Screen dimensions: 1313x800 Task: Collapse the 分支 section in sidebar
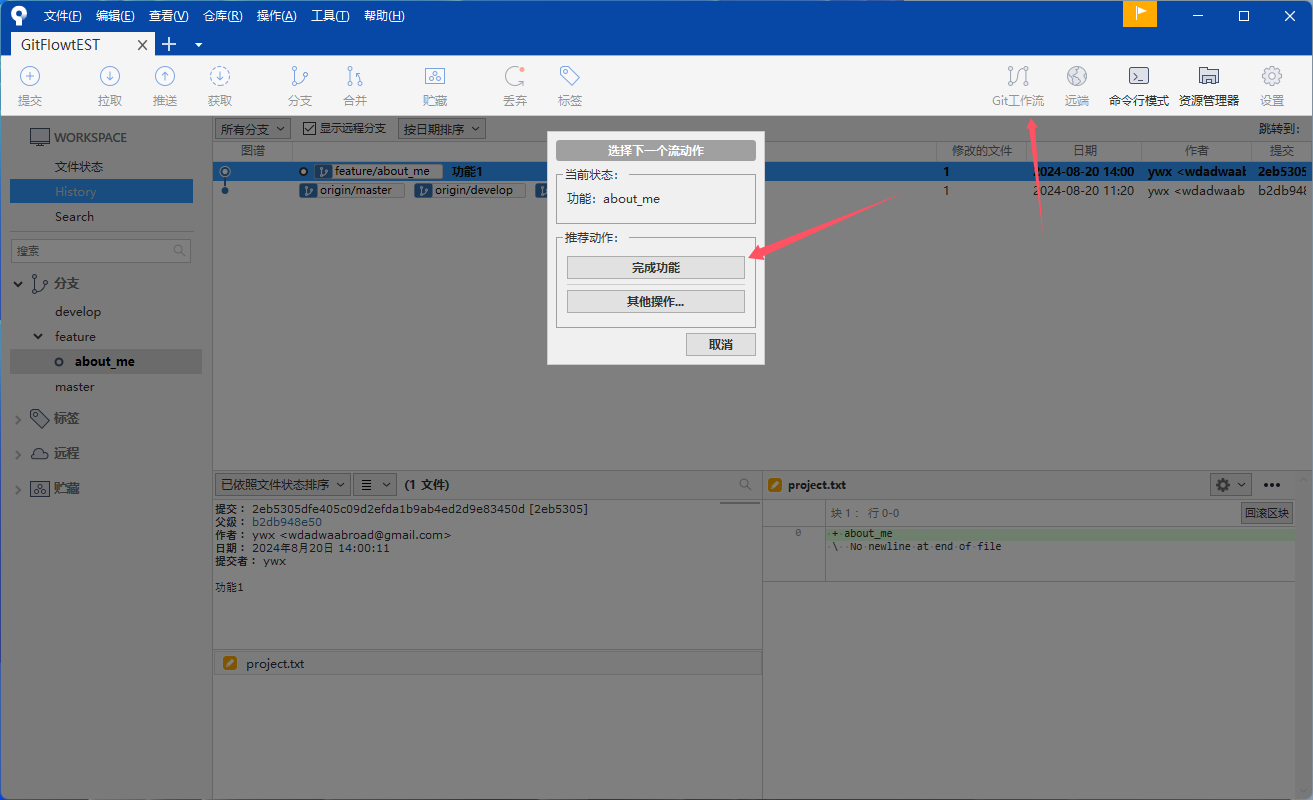tap(18, 284)
